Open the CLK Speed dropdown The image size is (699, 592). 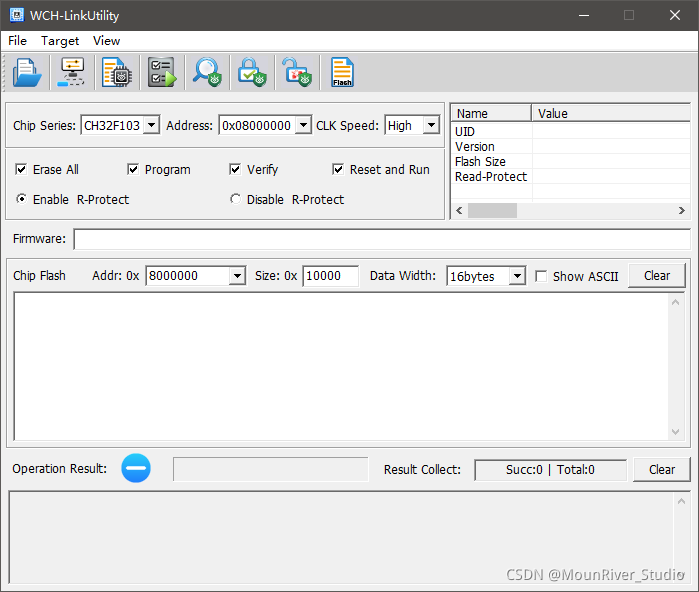click(x=431, y=125)
